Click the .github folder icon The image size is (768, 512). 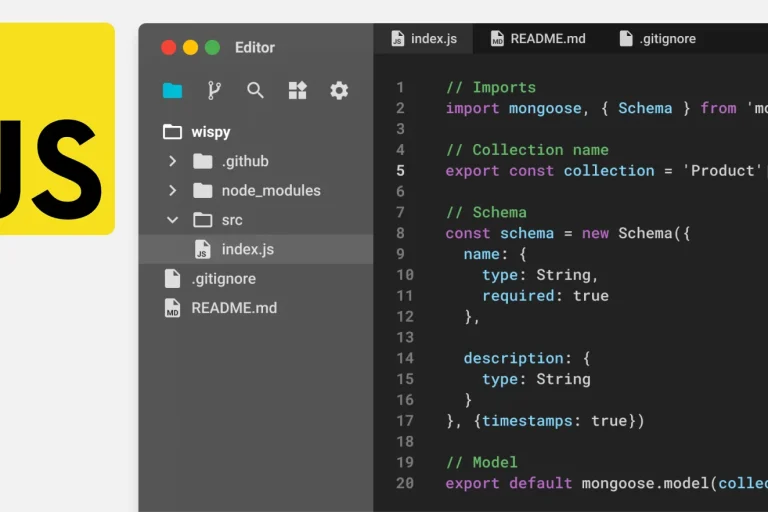pos(202,161)
